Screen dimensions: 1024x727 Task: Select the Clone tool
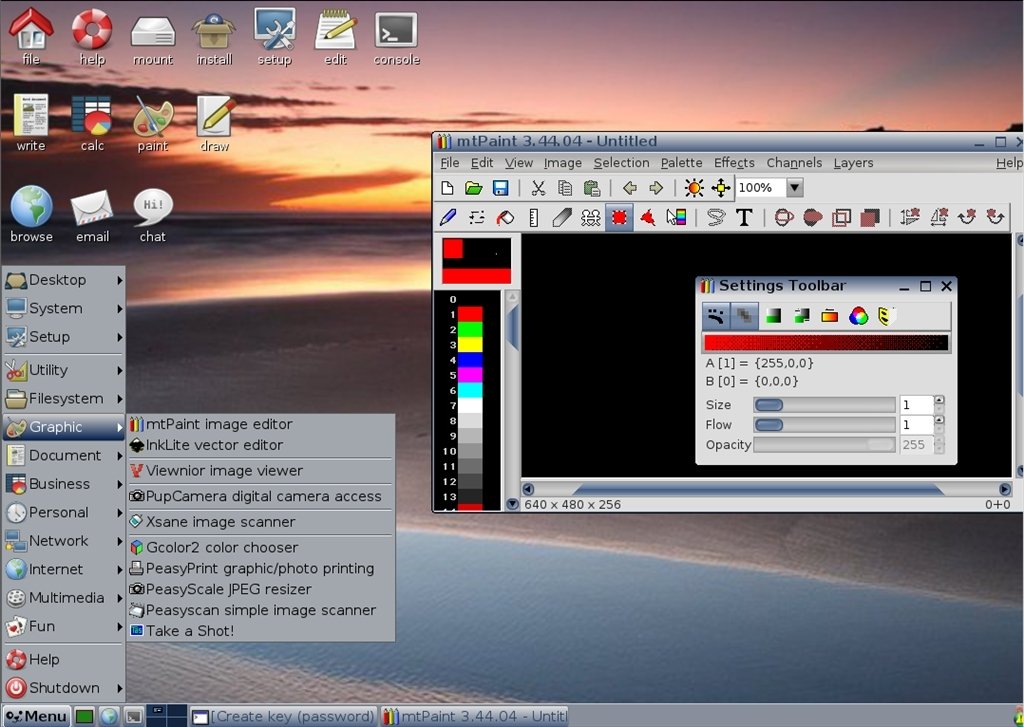[x=590, y=217]
